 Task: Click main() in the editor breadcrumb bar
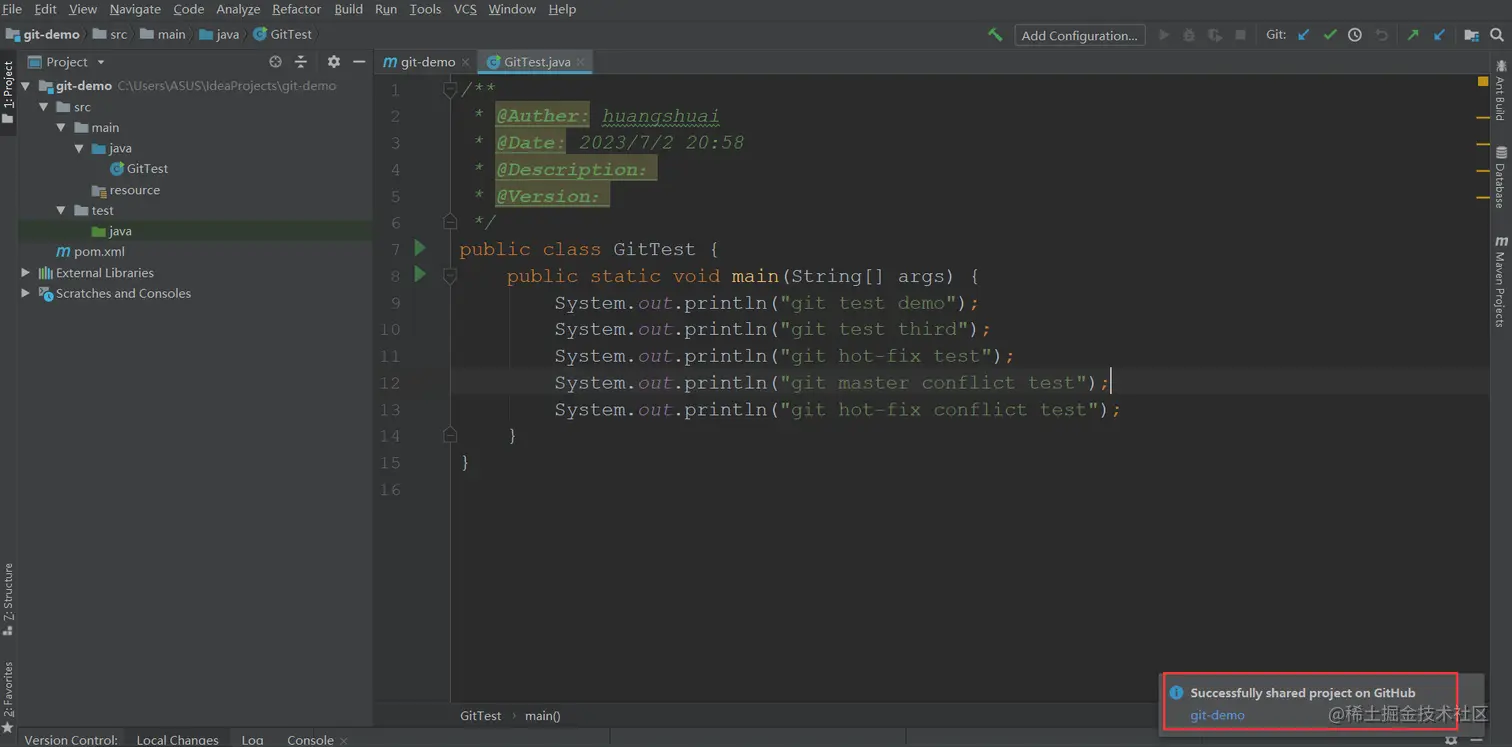pyautogui.click(x=543, y=716)
